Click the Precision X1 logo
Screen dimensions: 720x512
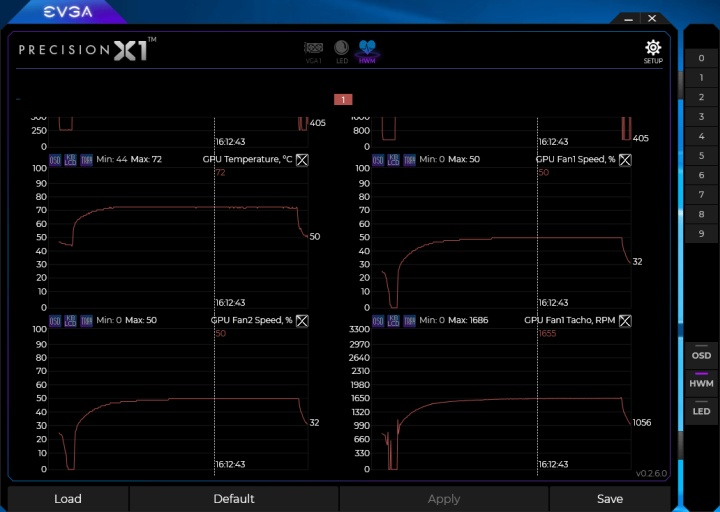tap(87, 49)
